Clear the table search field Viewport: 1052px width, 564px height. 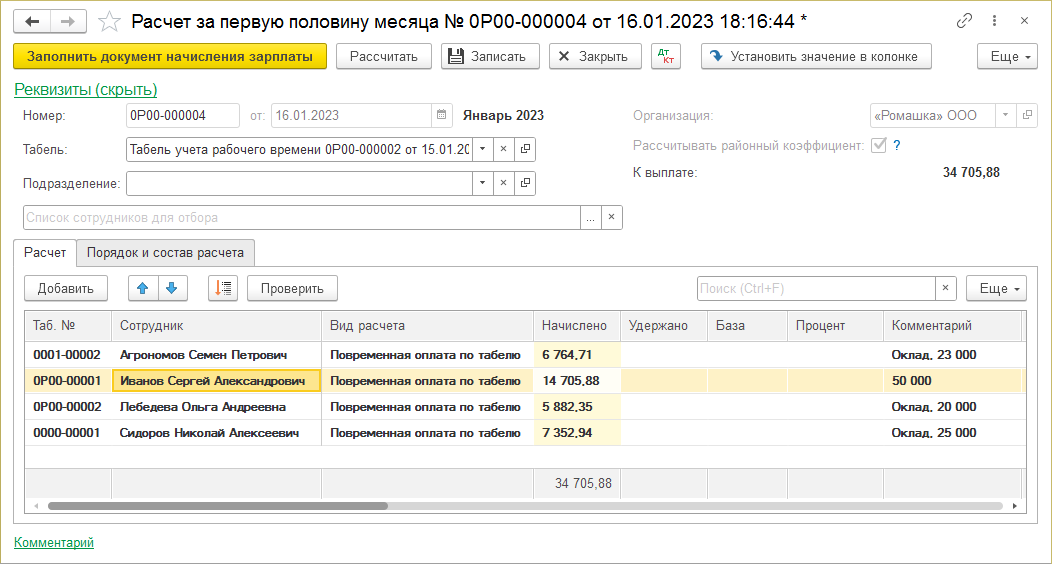click(x=945, y=288)
